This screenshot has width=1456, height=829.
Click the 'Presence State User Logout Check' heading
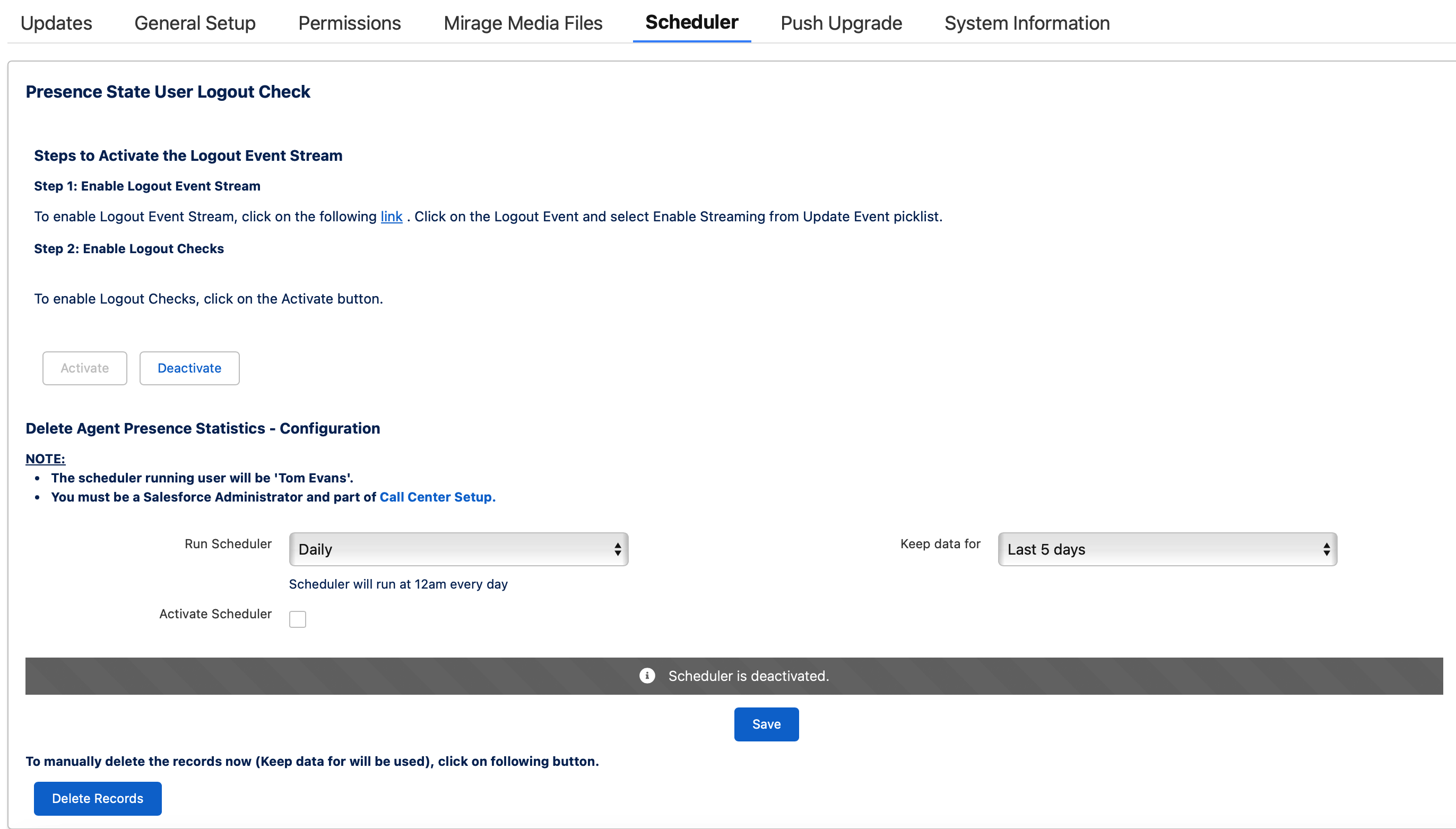tap(168, 92)
